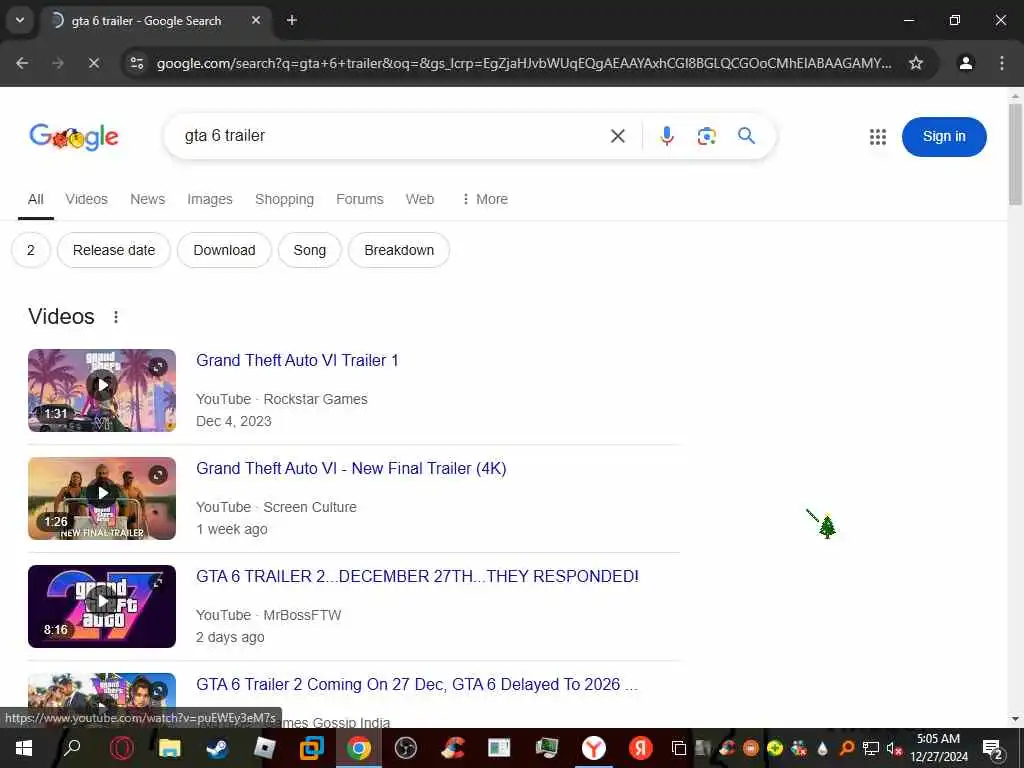This screenshot has width=1024, height=768.
Task: Click the Chrome icon on the taskbar
Action: 359,748
